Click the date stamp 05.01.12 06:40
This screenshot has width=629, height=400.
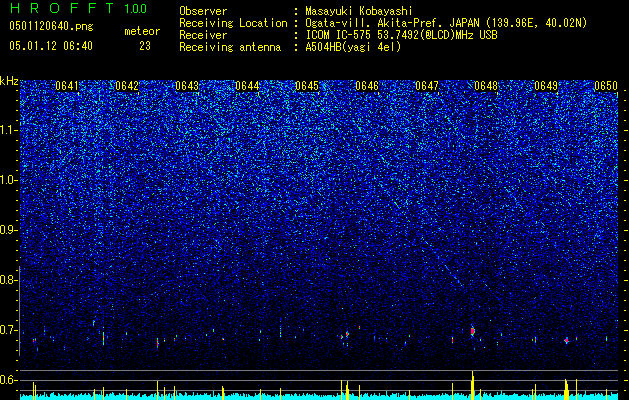(51, 46)
